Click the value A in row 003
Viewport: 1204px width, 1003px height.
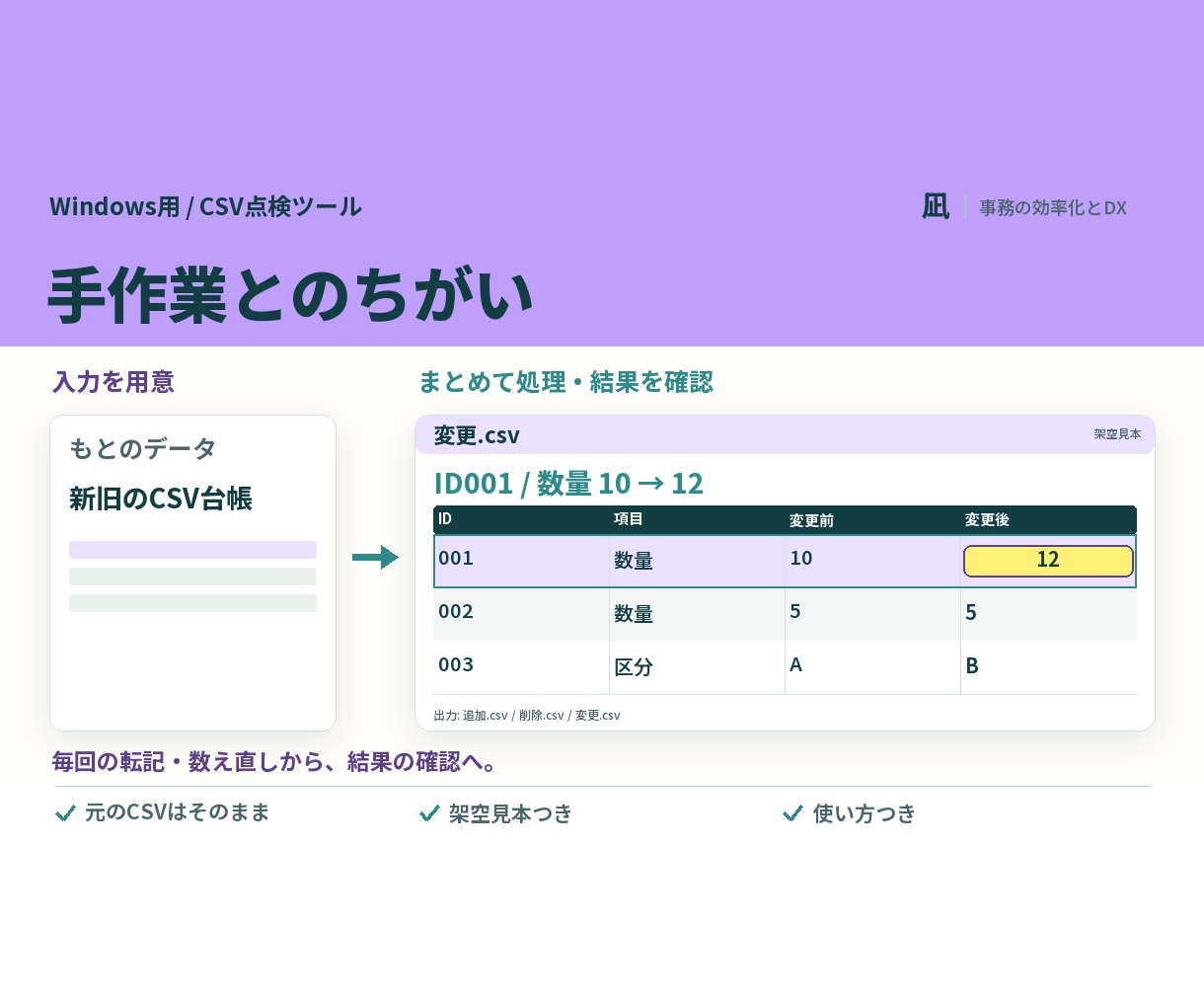(795, 664)
